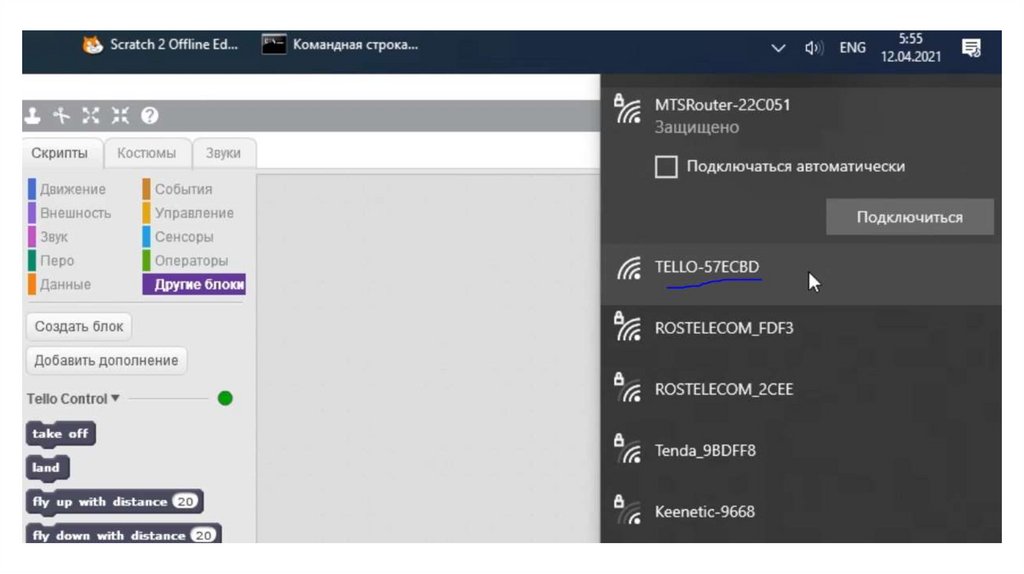Show hidden system tray icons

tap(778, 48)
